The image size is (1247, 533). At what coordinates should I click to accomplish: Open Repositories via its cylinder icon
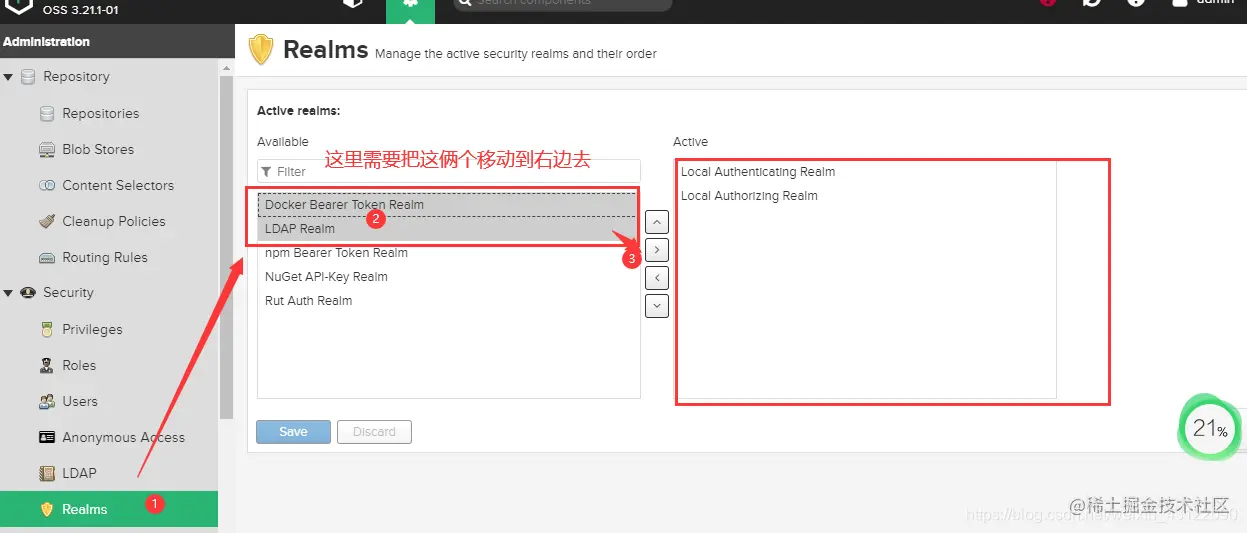pyautogui.click(x=47, y=114)
